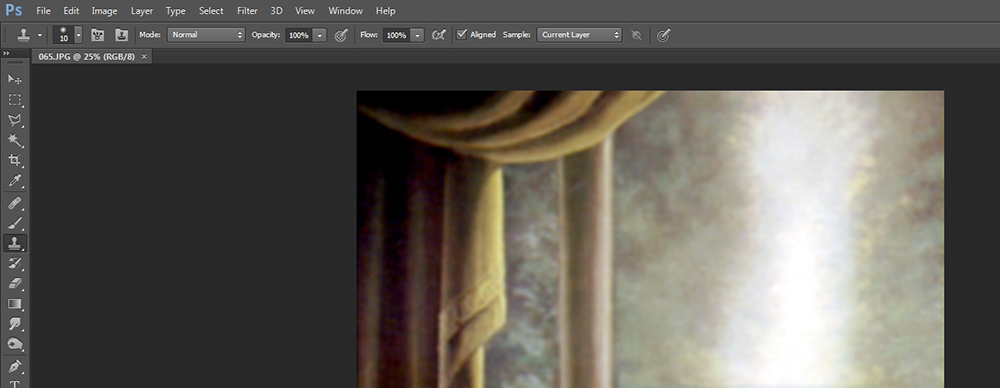
Task: Enable airbrush-style build-up icon
Action: 438,35
